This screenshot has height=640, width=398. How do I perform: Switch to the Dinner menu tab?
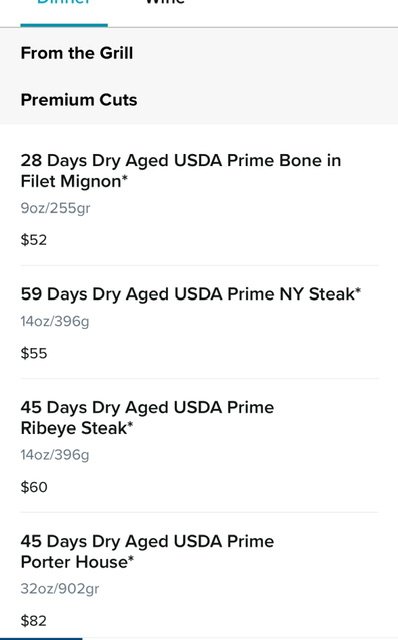pos(64,2)
